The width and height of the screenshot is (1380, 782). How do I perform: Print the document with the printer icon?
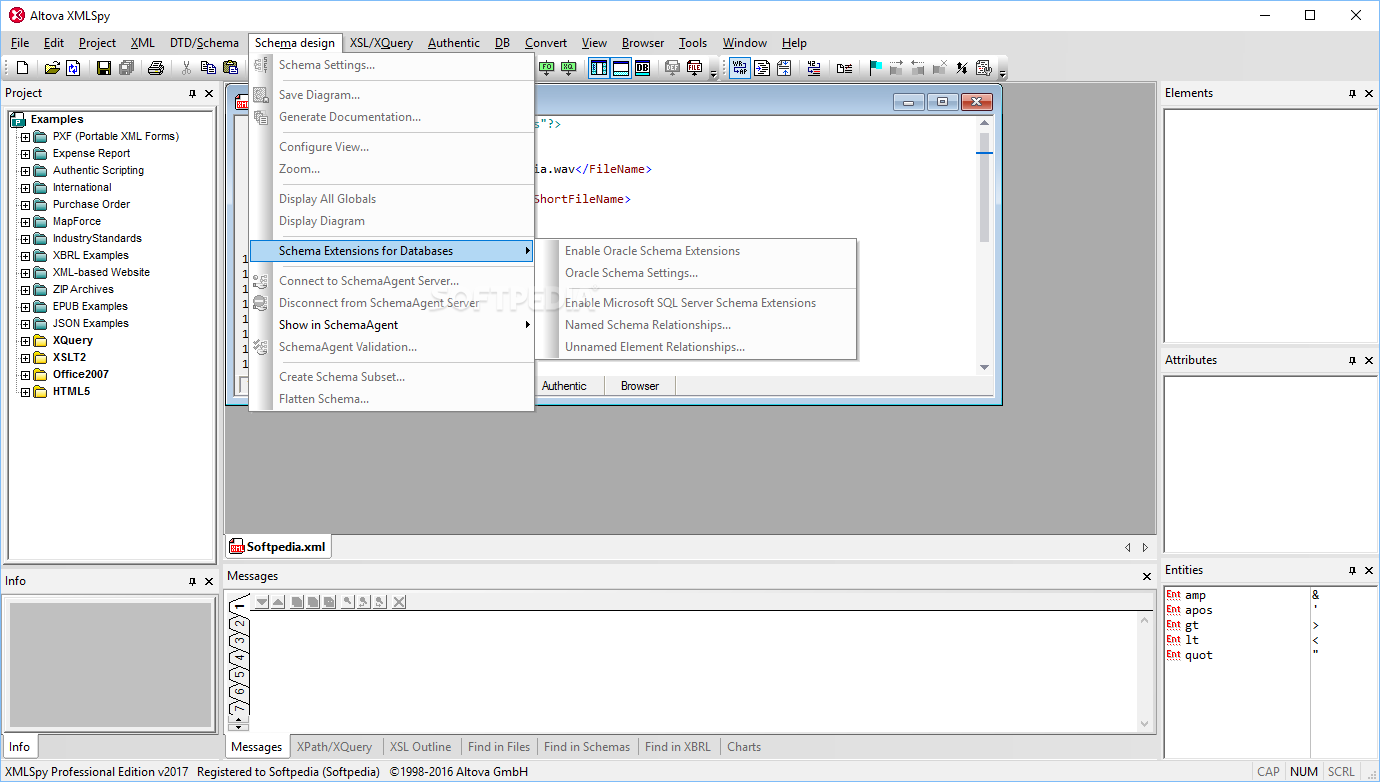(156, 68)
